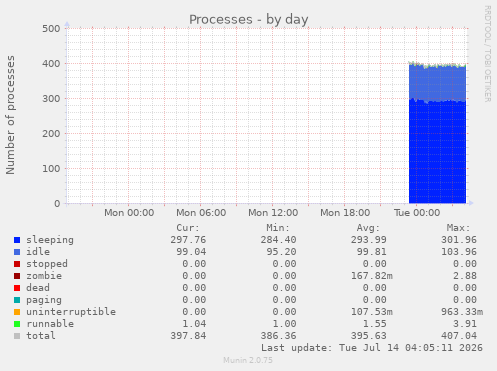Click total minimum value 386.36
The width and height of the screenshot is (497, 371).
pos(278,336)
